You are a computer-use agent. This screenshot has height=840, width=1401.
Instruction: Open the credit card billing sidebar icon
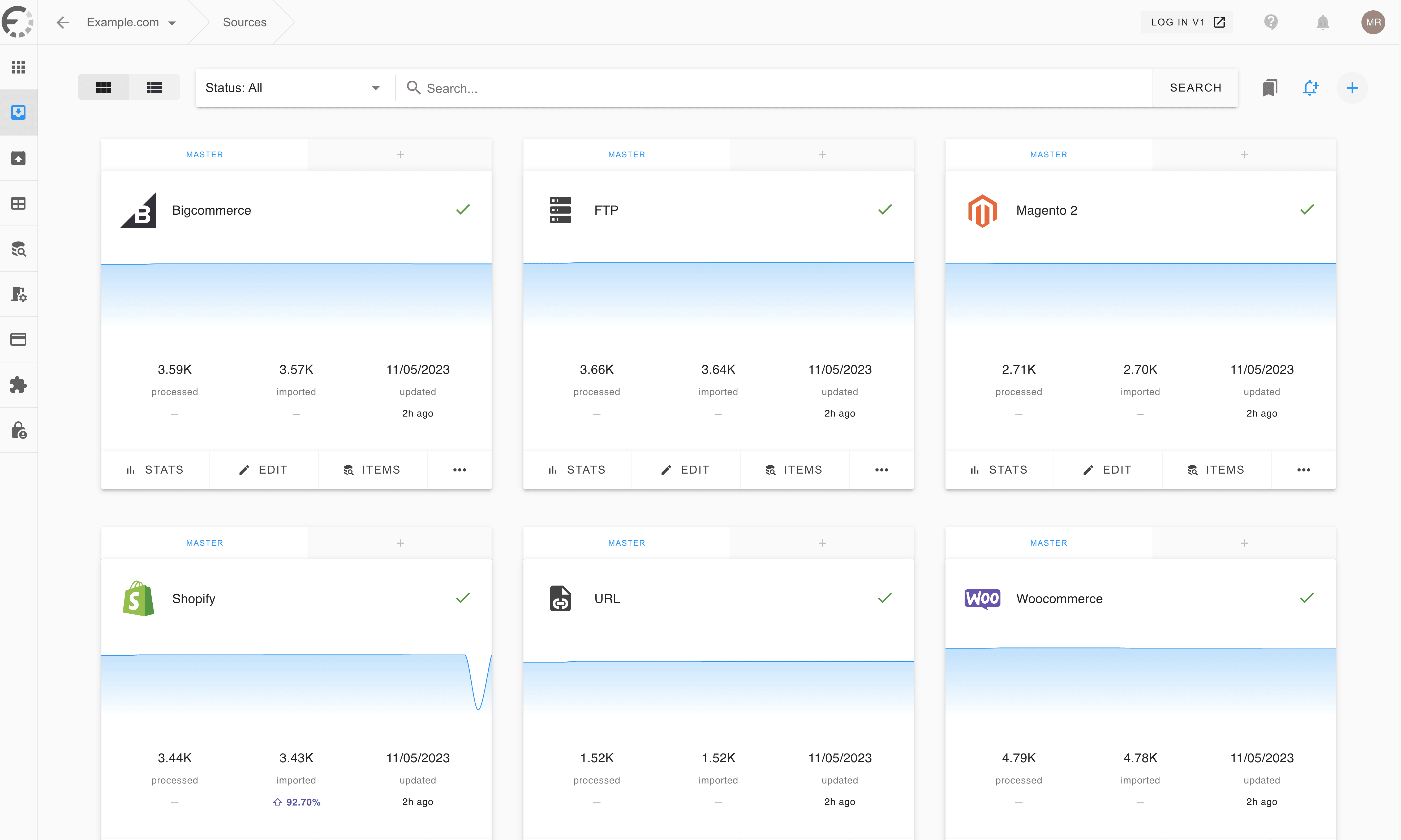[18, 340]
